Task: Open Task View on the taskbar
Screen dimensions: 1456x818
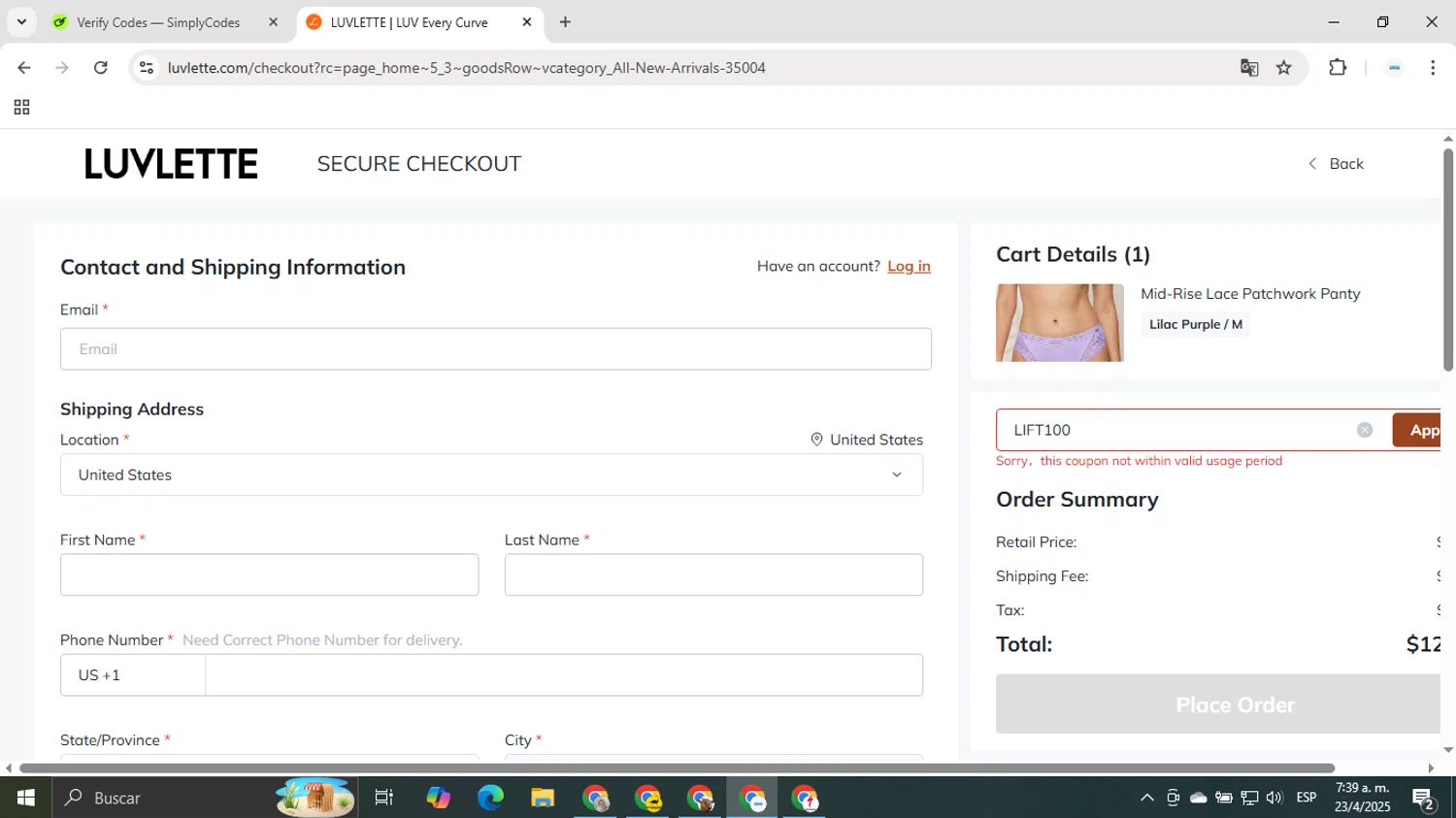Action: tap(384, 798)
